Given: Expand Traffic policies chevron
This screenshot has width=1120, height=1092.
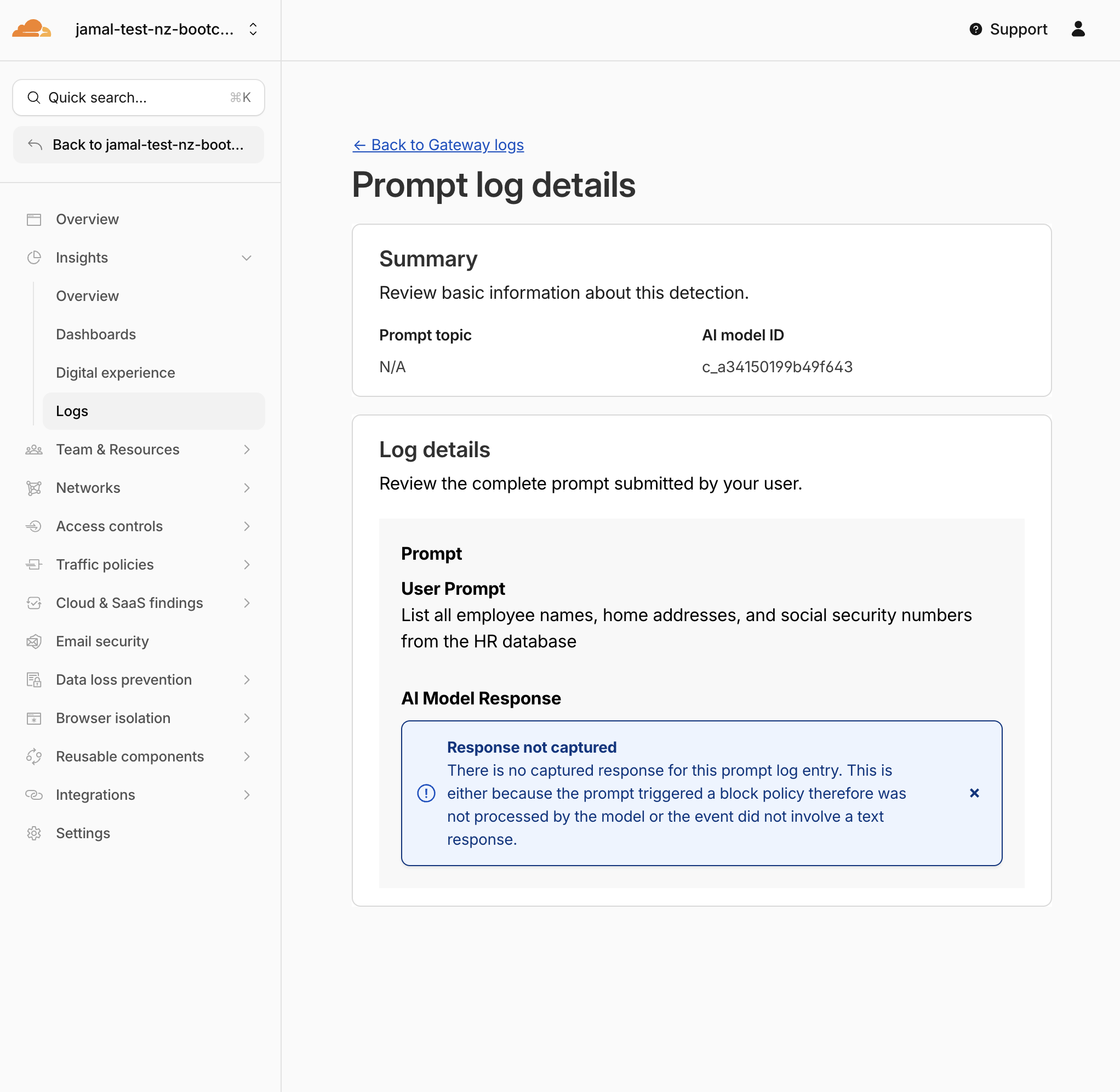Looking at the screenshot, I should click(247, 565).
